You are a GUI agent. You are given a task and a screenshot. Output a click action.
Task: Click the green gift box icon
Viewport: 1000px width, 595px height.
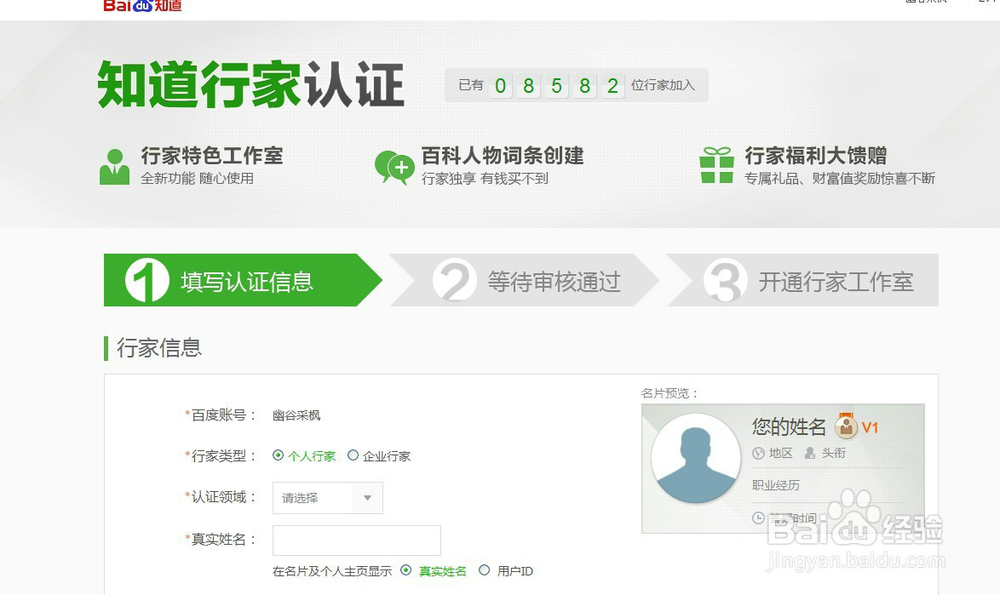(717, 165)
